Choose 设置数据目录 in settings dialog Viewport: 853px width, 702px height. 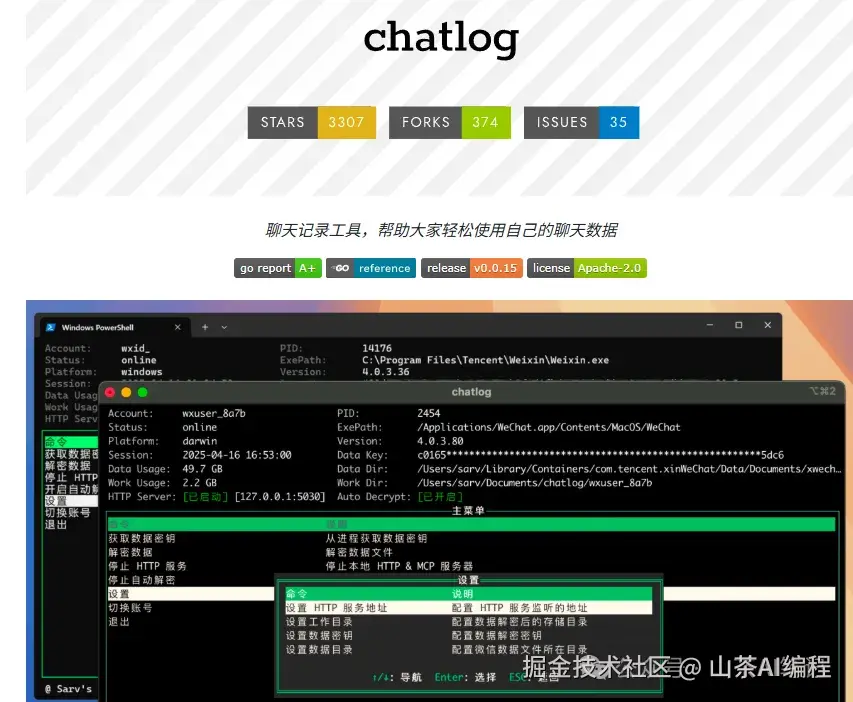pyautogui.click(x=319, y=650)
